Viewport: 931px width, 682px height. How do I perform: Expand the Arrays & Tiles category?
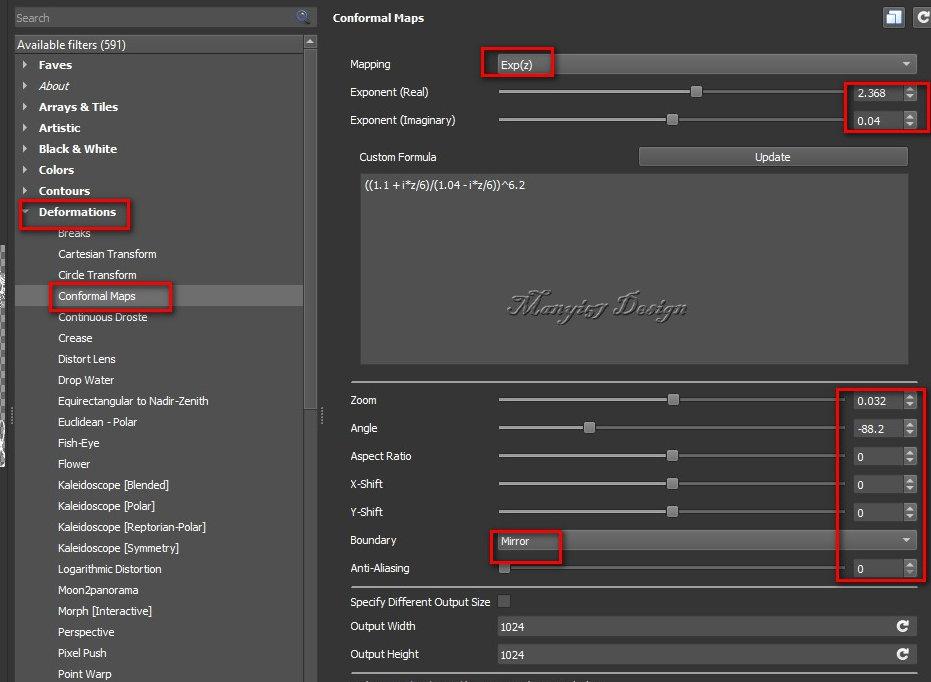(25, 107)
